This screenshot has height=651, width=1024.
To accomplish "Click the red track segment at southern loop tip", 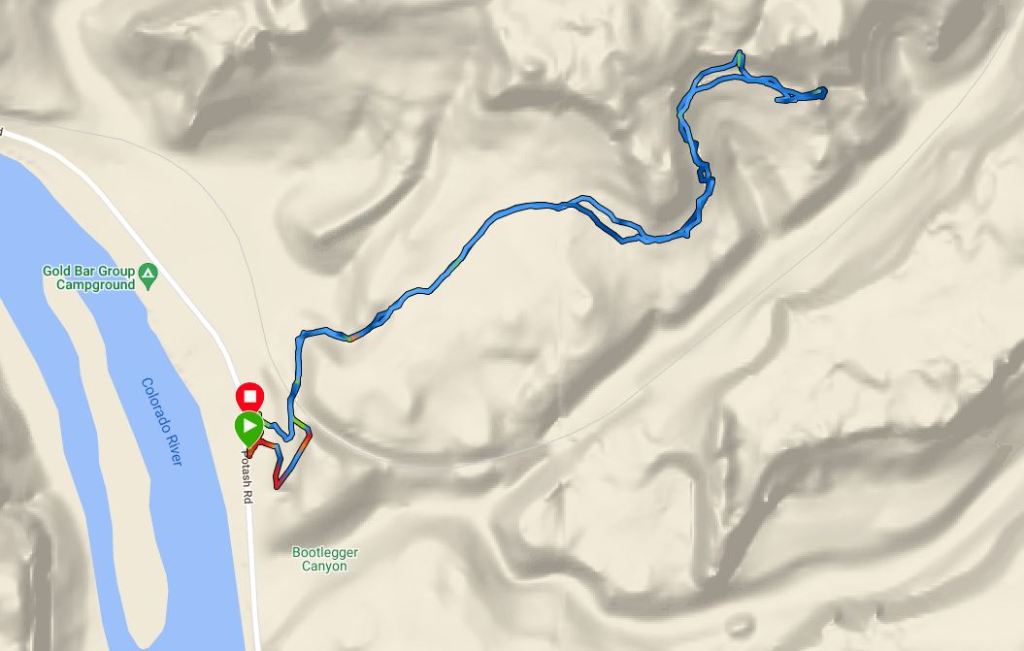I will coord(278,483).
